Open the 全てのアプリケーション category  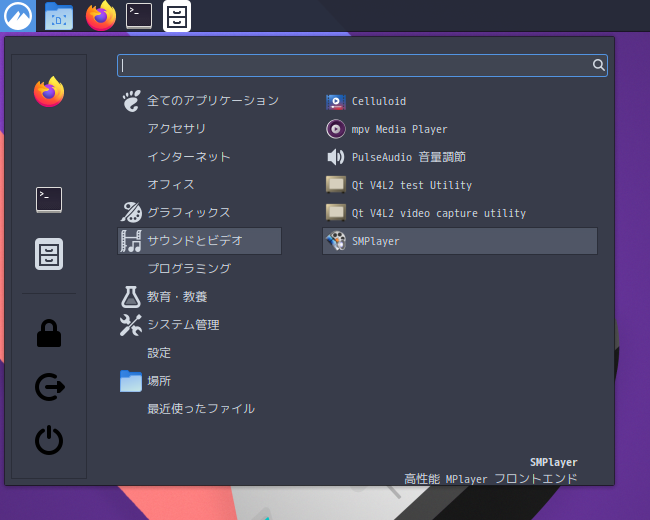(x=213, y=101)
